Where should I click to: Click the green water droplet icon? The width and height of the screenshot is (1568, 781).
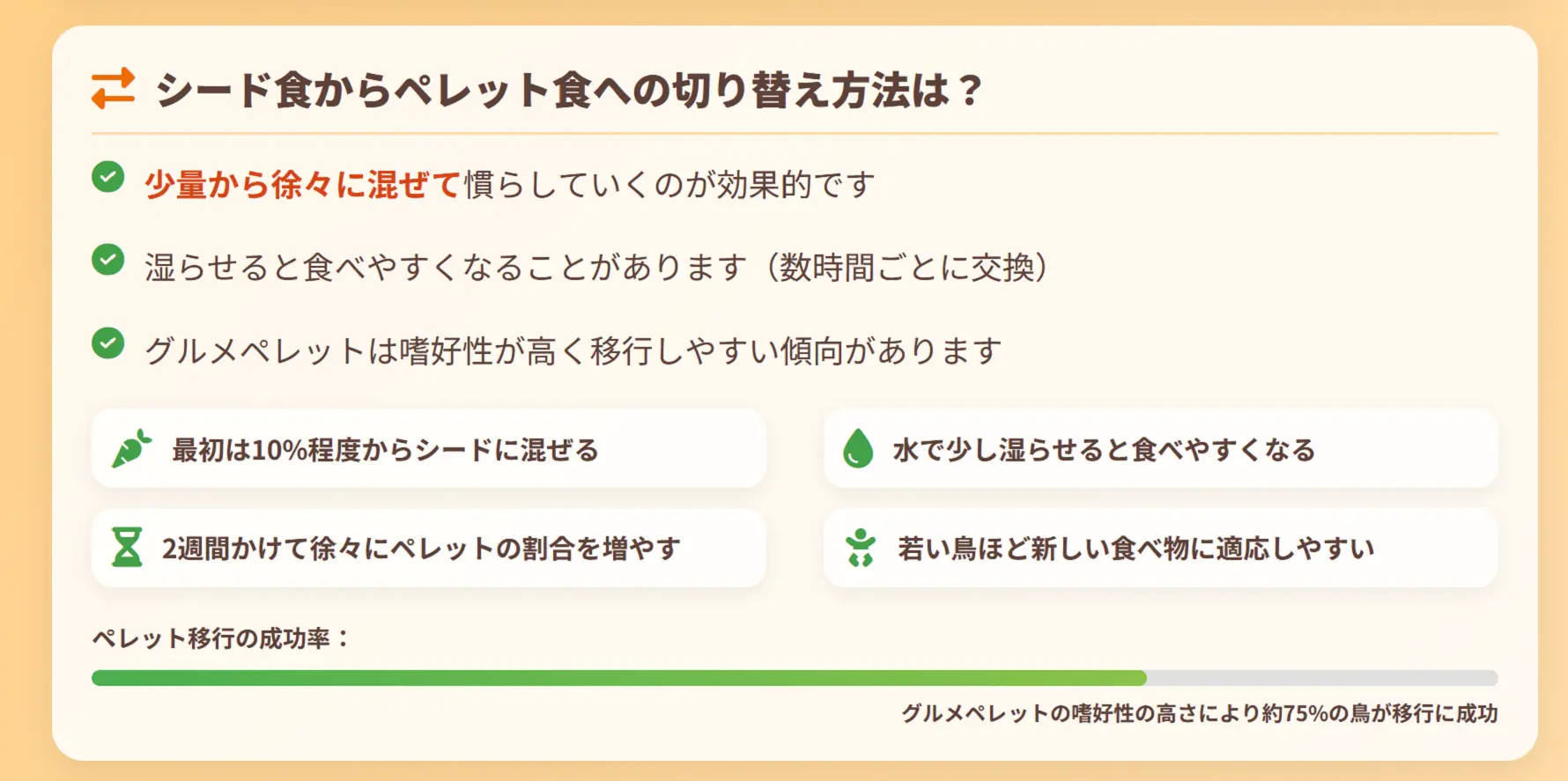click(857, 448)
